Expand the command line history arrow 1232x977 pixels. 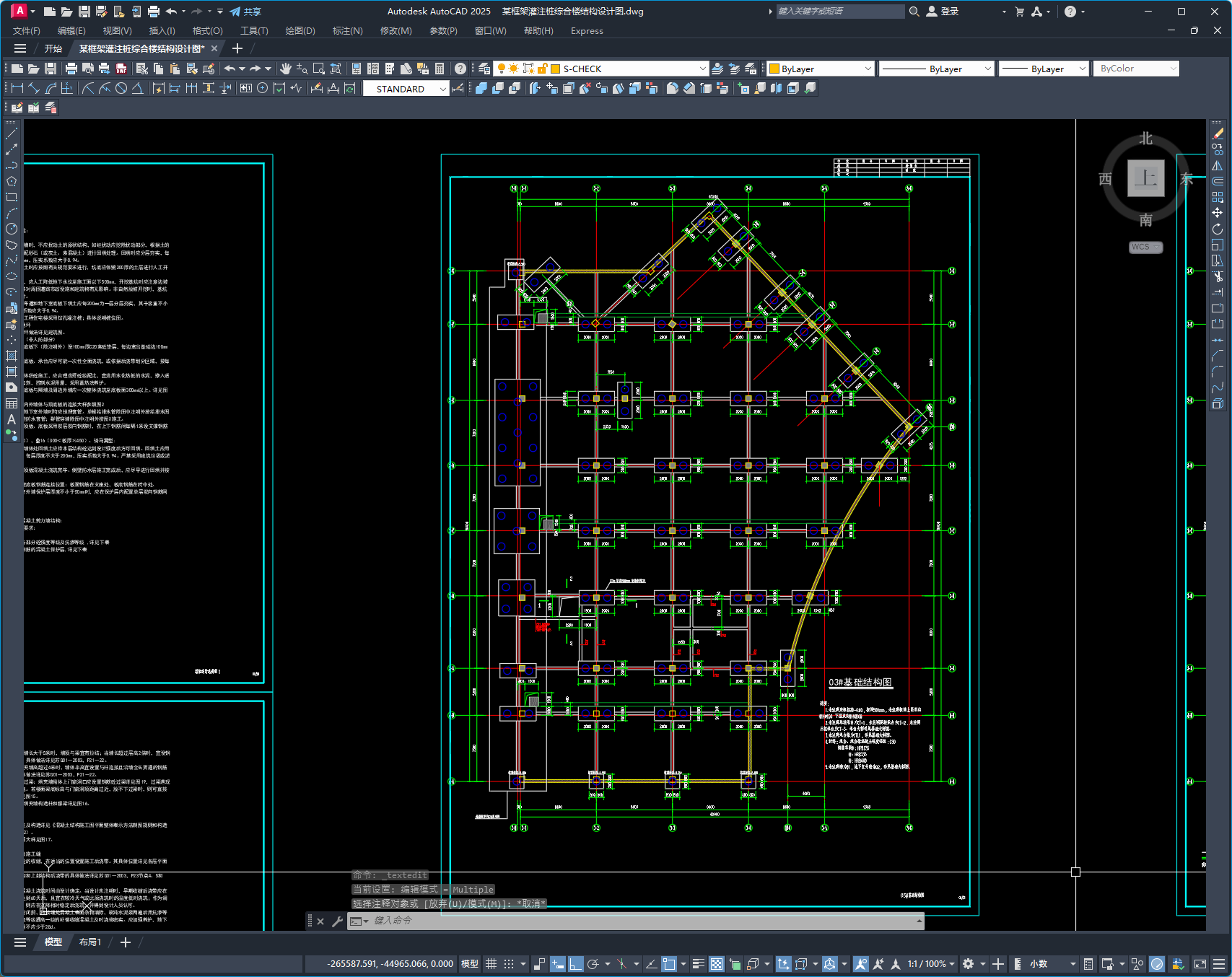click(x=919, y=921)
